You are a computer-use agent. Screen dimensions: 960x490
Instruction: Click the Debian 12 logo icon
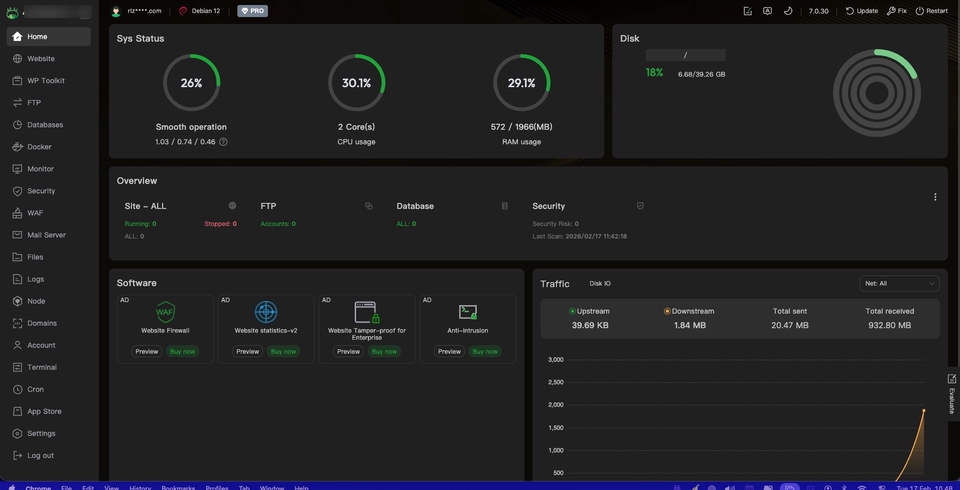(x=183, y=11)
